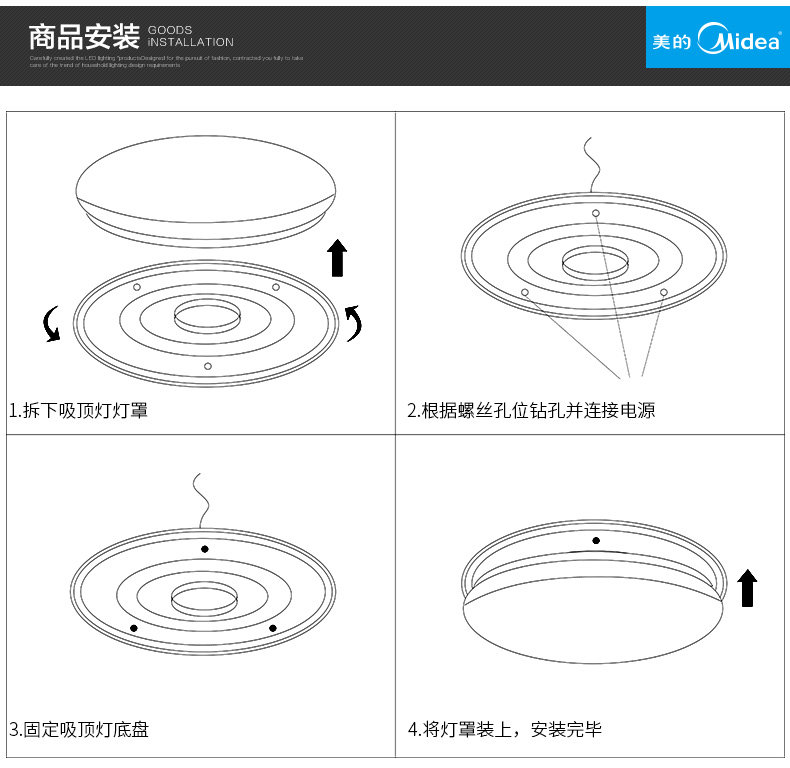Click the lampshade dome in step 1
Image resolution: width=790 pixels, height=768 pixels.
click(206, 191)
